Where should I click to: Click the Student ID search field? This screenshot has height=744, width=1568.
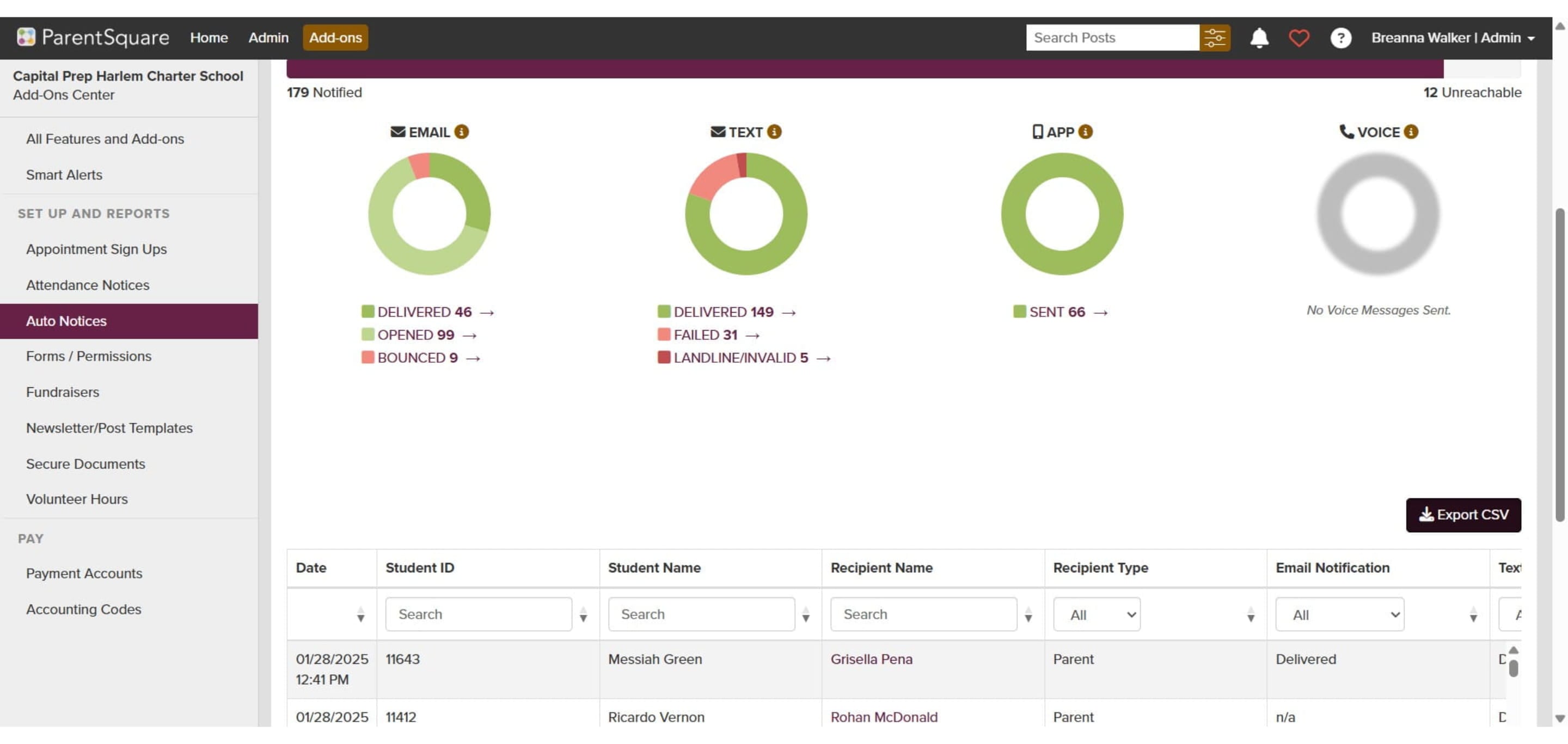[x=479, y=614]
